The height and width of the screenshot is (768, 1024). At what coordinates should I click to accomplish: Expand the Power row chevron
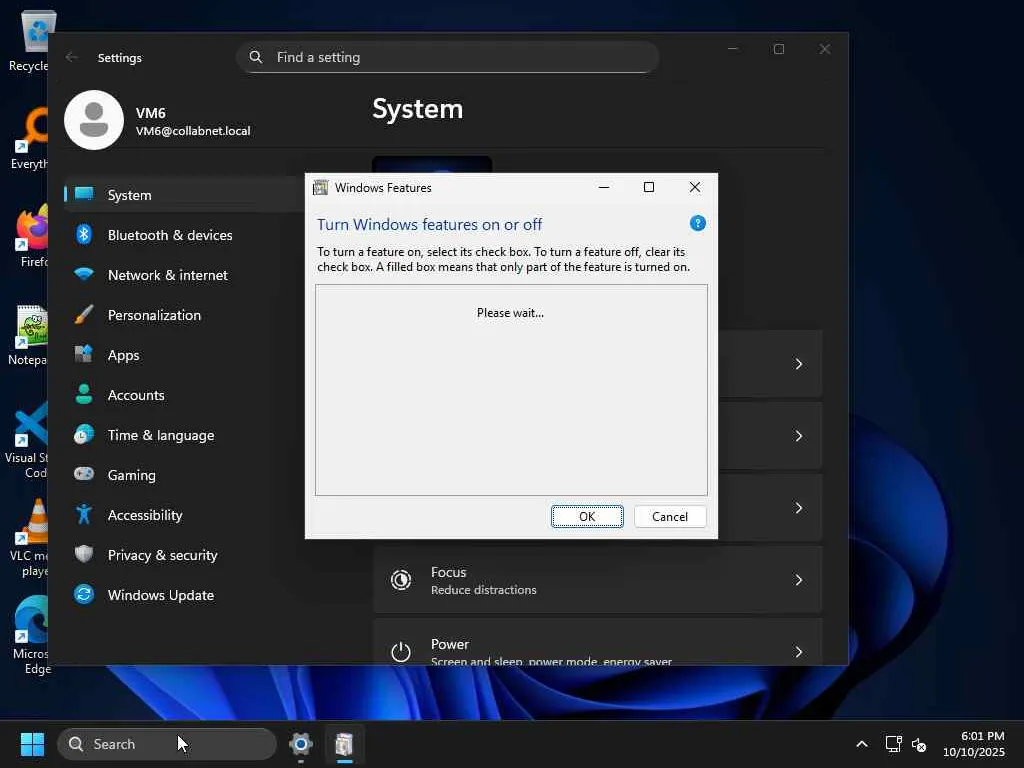pyautogui.click(x=798, y=652)
